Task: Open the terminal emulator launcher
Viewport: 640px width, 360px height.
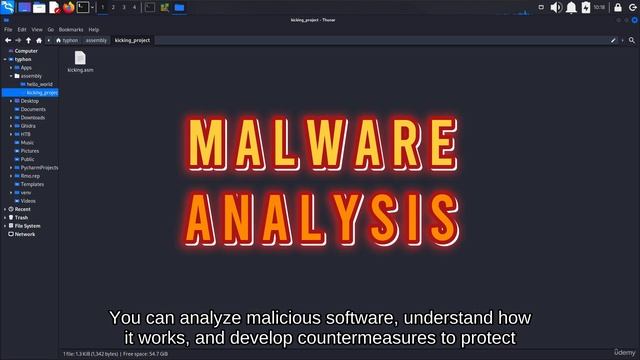Action: click(x=83, y=7)
